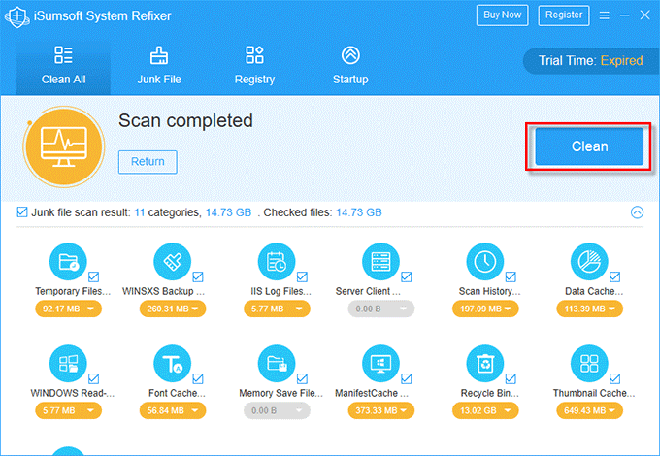Uncheck the Data Cache checkbox
The height and width of the screenshot is (456, 660).
point(615,277)
